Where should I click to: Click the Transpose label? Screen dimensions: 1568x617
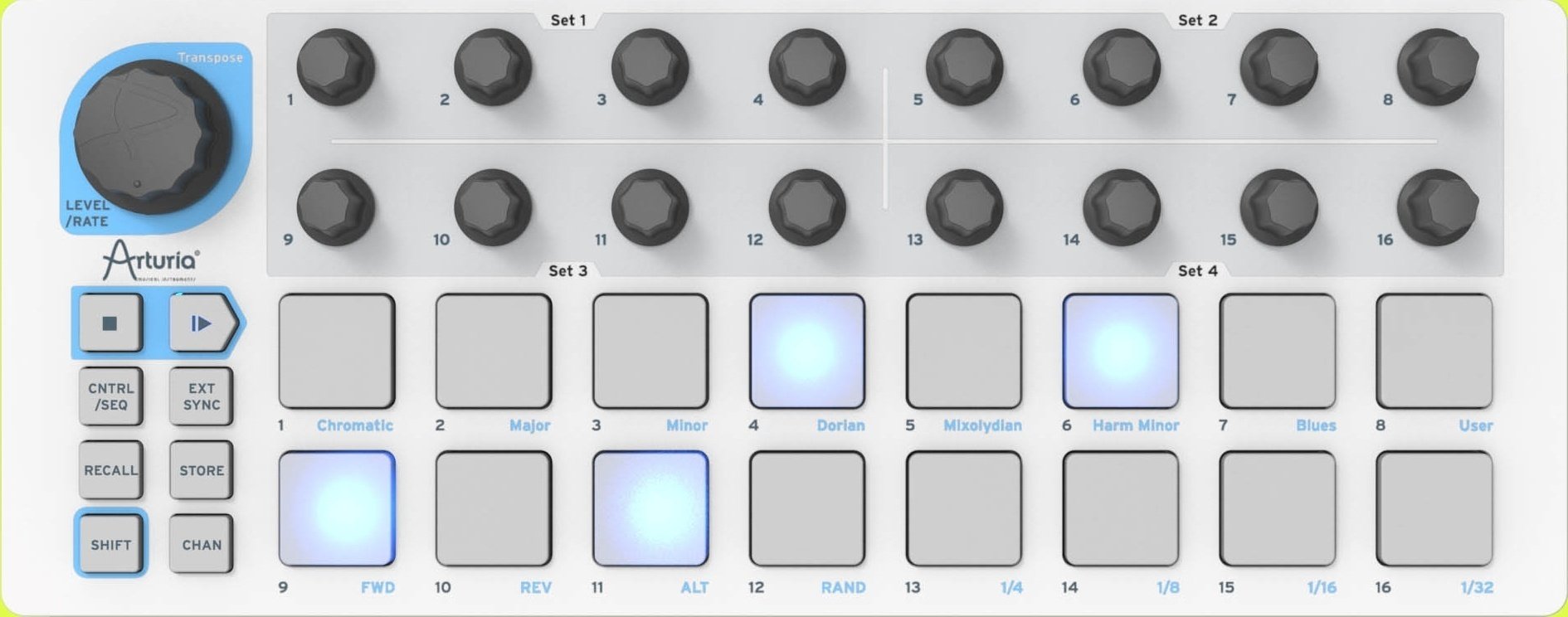click(210, 57)
